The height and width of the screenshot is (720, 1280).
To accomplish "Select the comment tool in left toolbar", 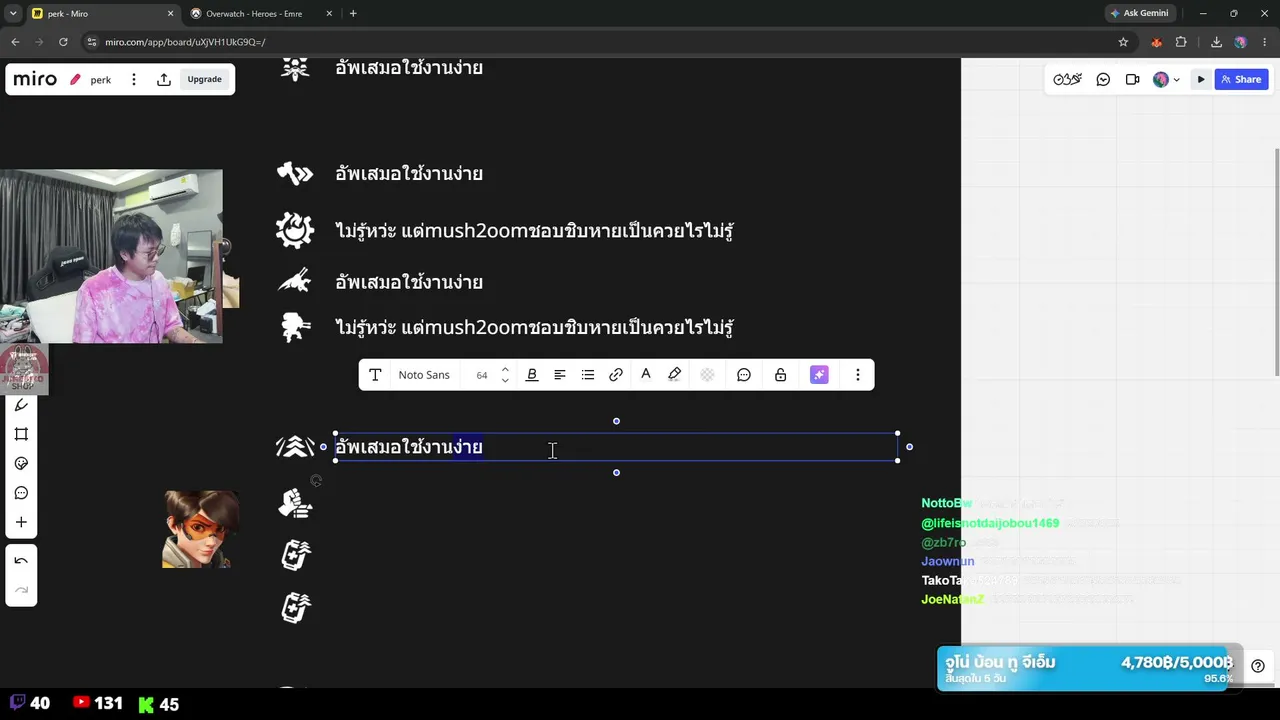I will click(x=21, y=493).
